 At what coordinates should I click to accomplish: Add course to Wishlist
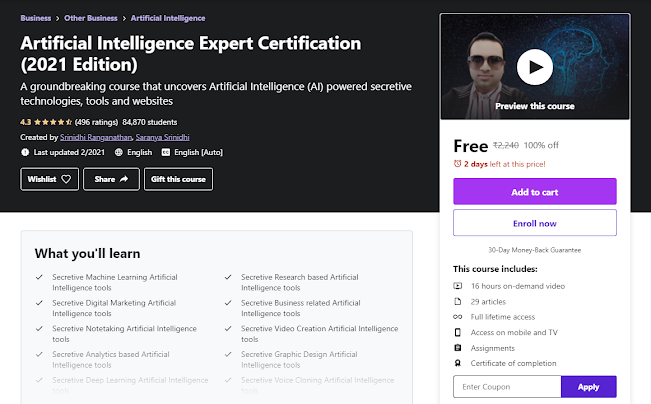pyautogui.click(x=49, y=179)
